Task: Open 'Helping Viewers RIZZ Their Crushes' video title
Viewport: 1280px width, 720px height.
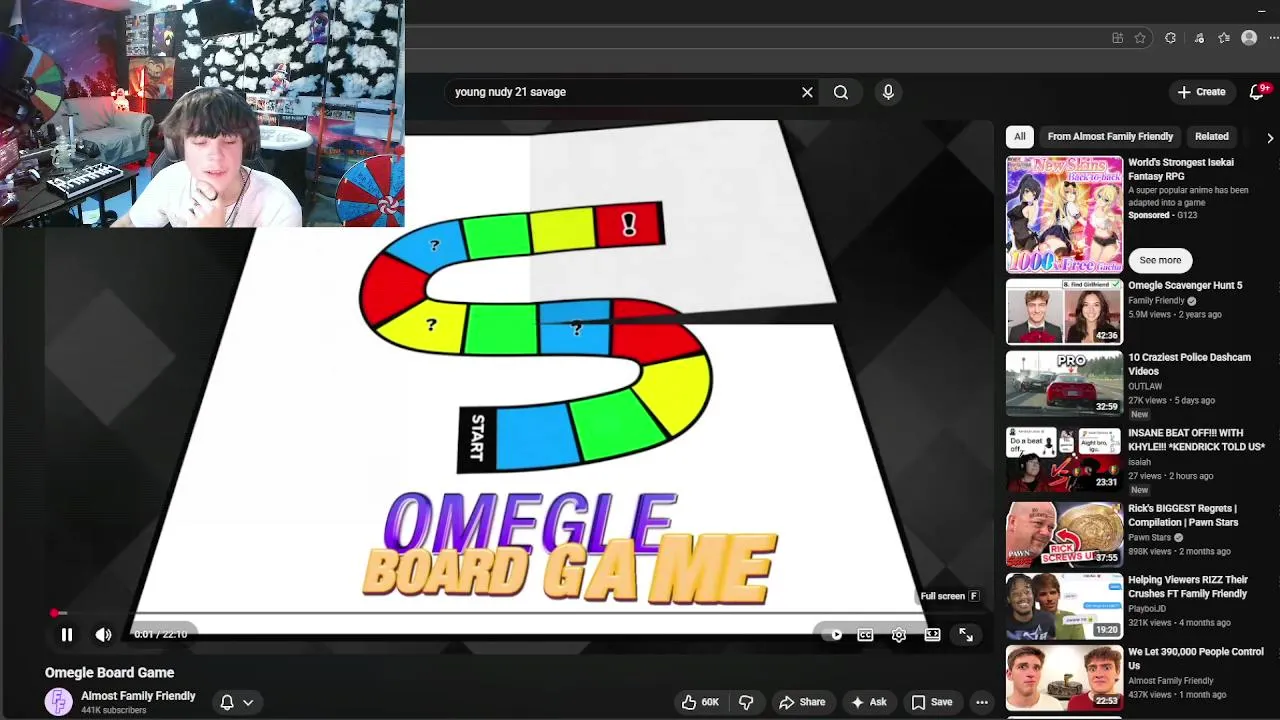Action: click(x=1188, y=587)
